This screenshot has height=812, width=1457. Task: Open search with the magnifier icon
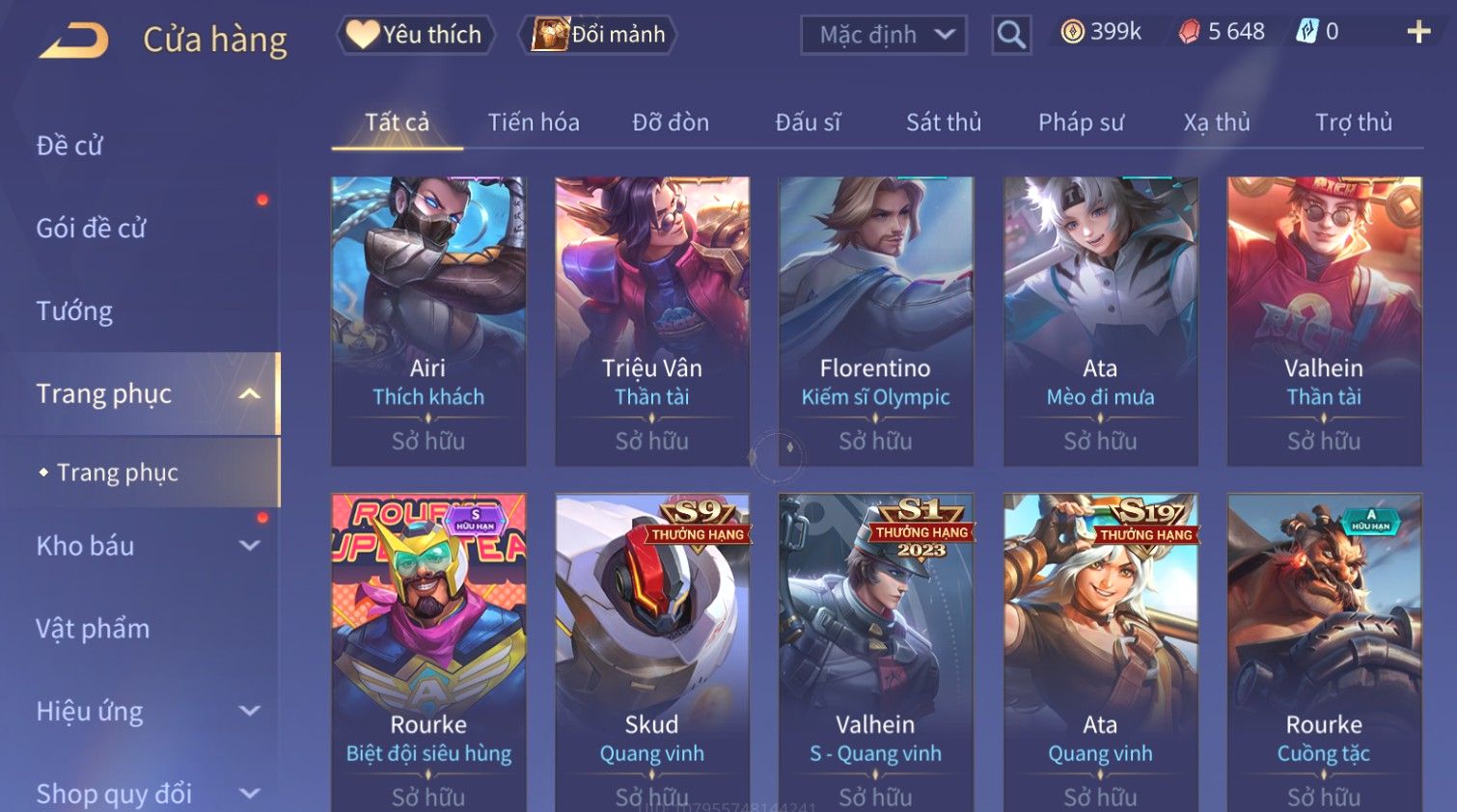(1011, 35)
